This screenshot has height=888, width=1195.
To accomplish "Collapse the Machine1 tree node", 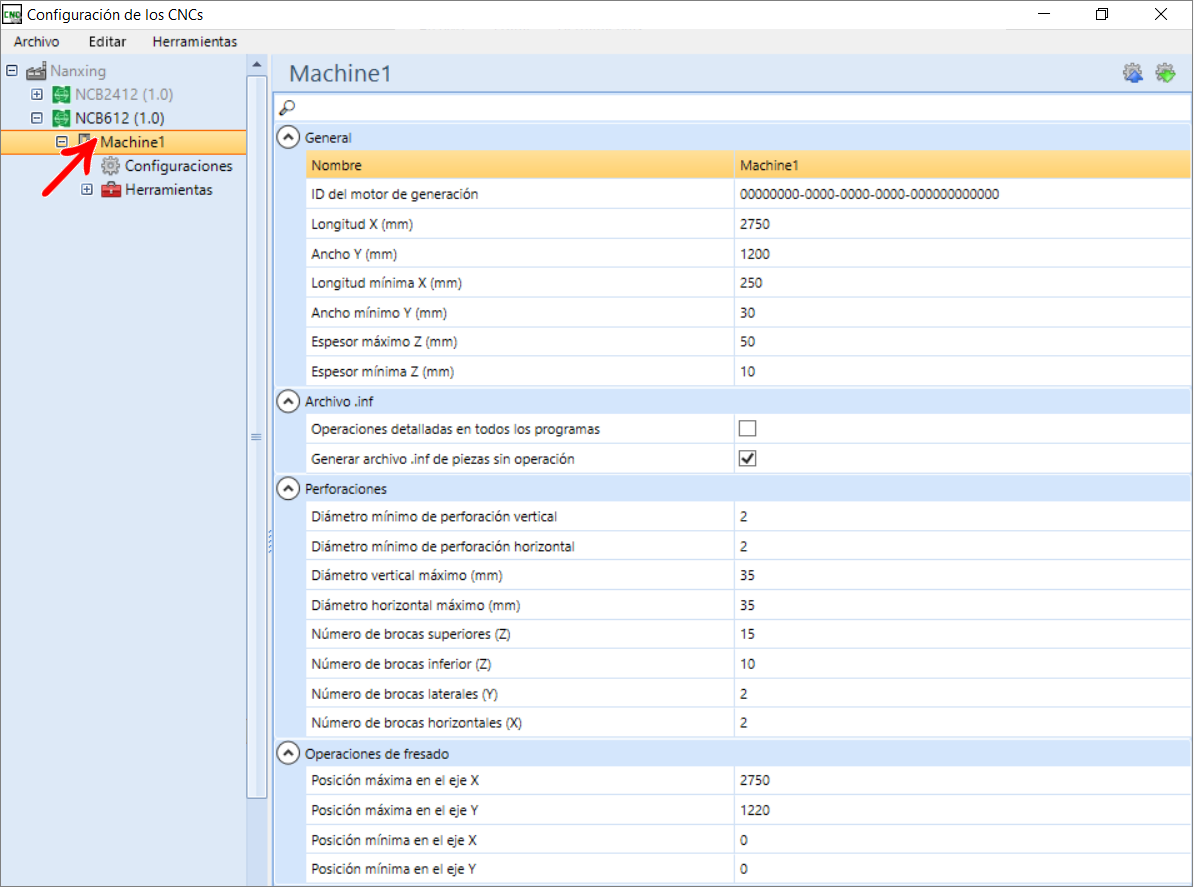I will point(62,142).
